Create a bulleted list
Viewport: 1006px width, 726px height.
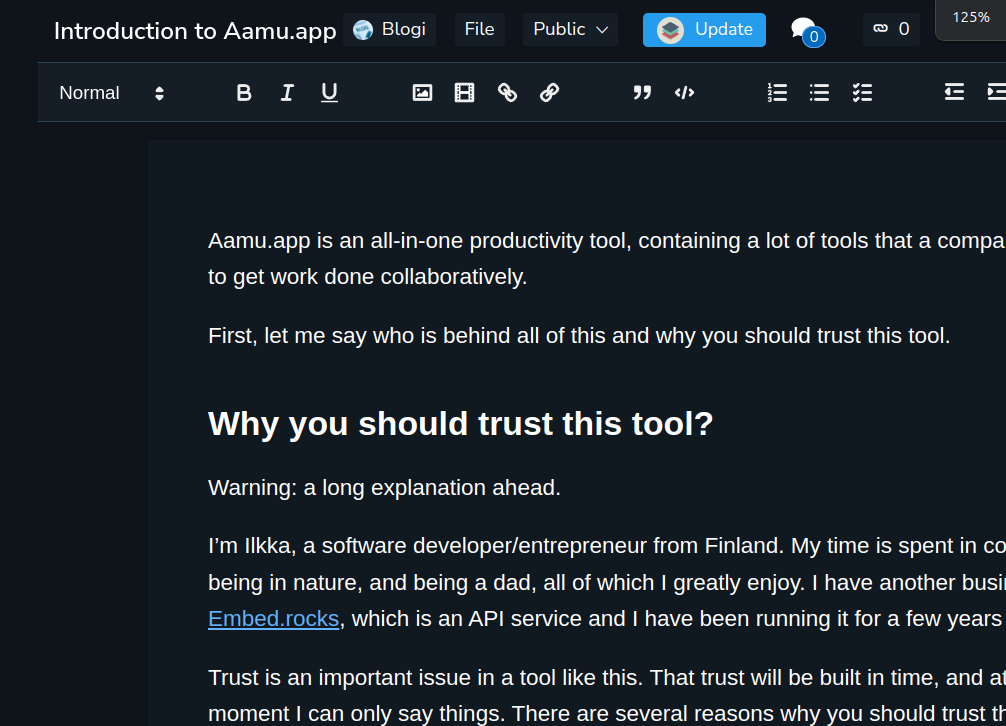(819, 93)
